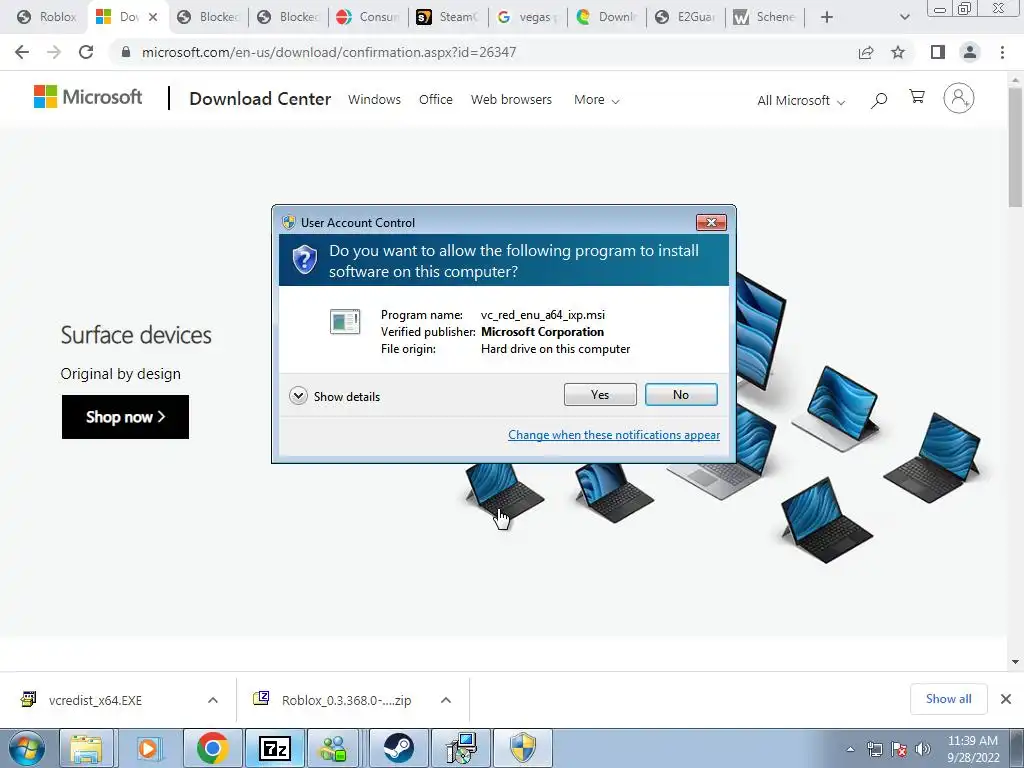Viewport: 1024px width, 768px height.
Task: Click Yes in User Account Control
Action: [600, 394]
